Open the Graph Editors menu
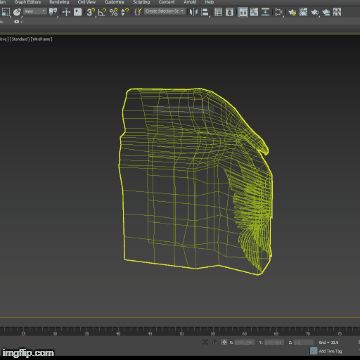 pos(27,2)
